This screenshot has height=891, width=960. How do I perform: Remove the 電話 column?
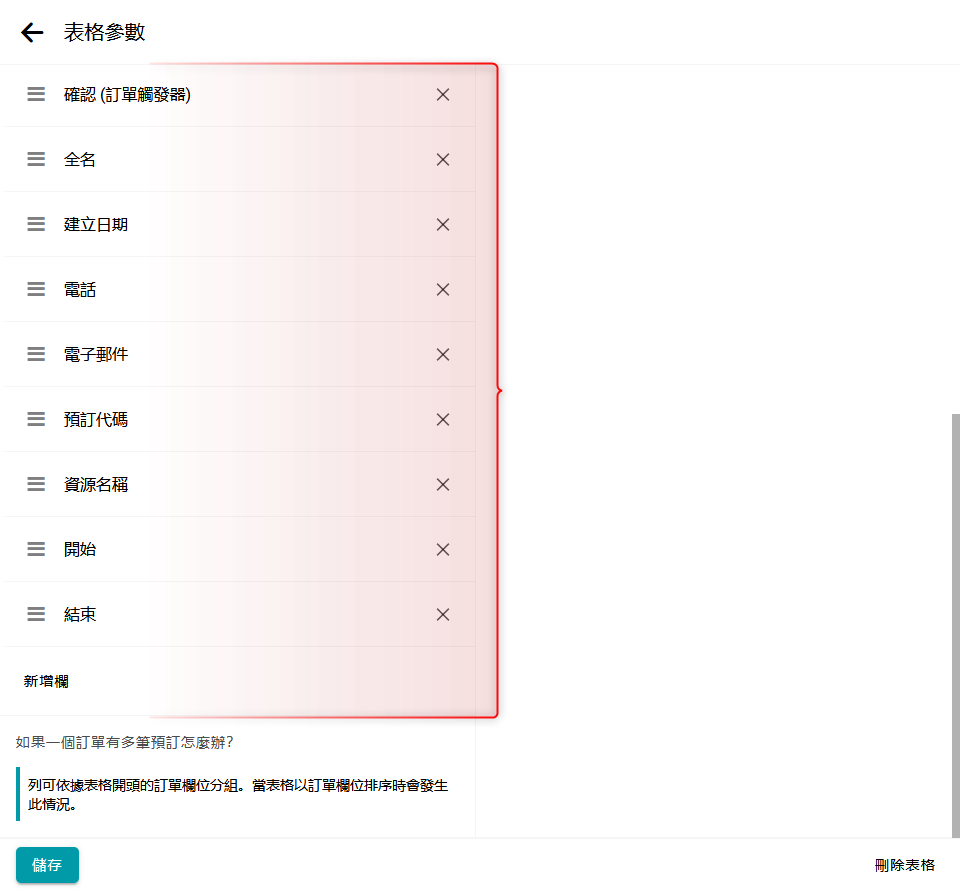coord(443,290)
